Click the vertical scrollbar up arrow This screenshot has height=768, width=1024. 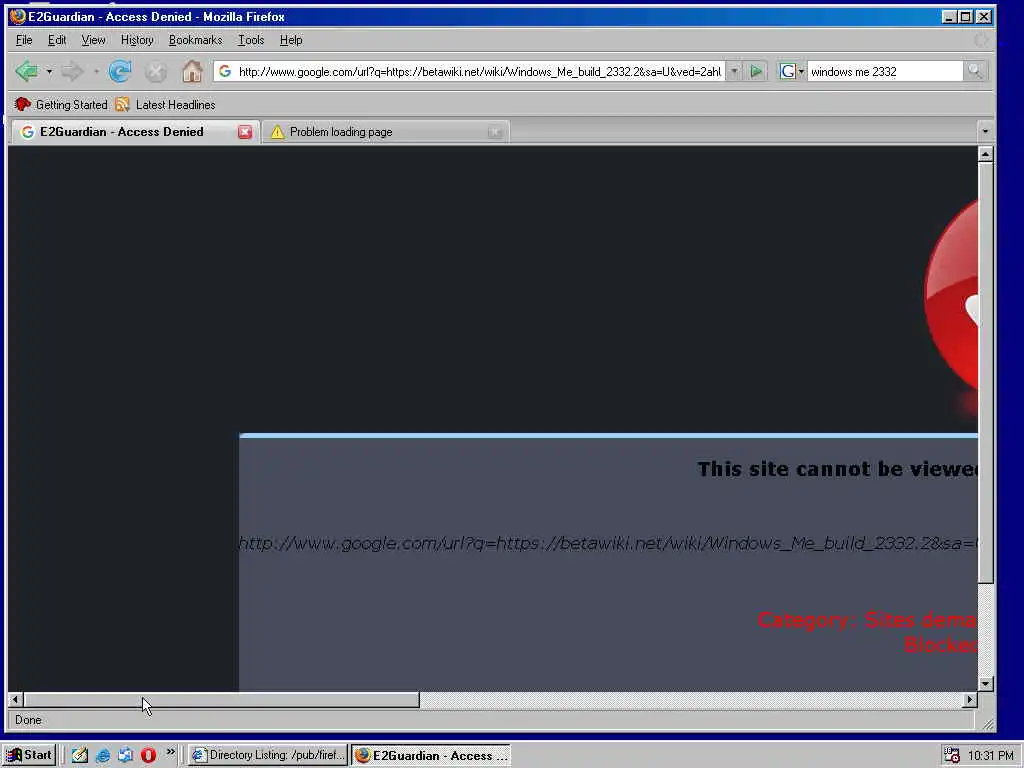pos(985,154)
